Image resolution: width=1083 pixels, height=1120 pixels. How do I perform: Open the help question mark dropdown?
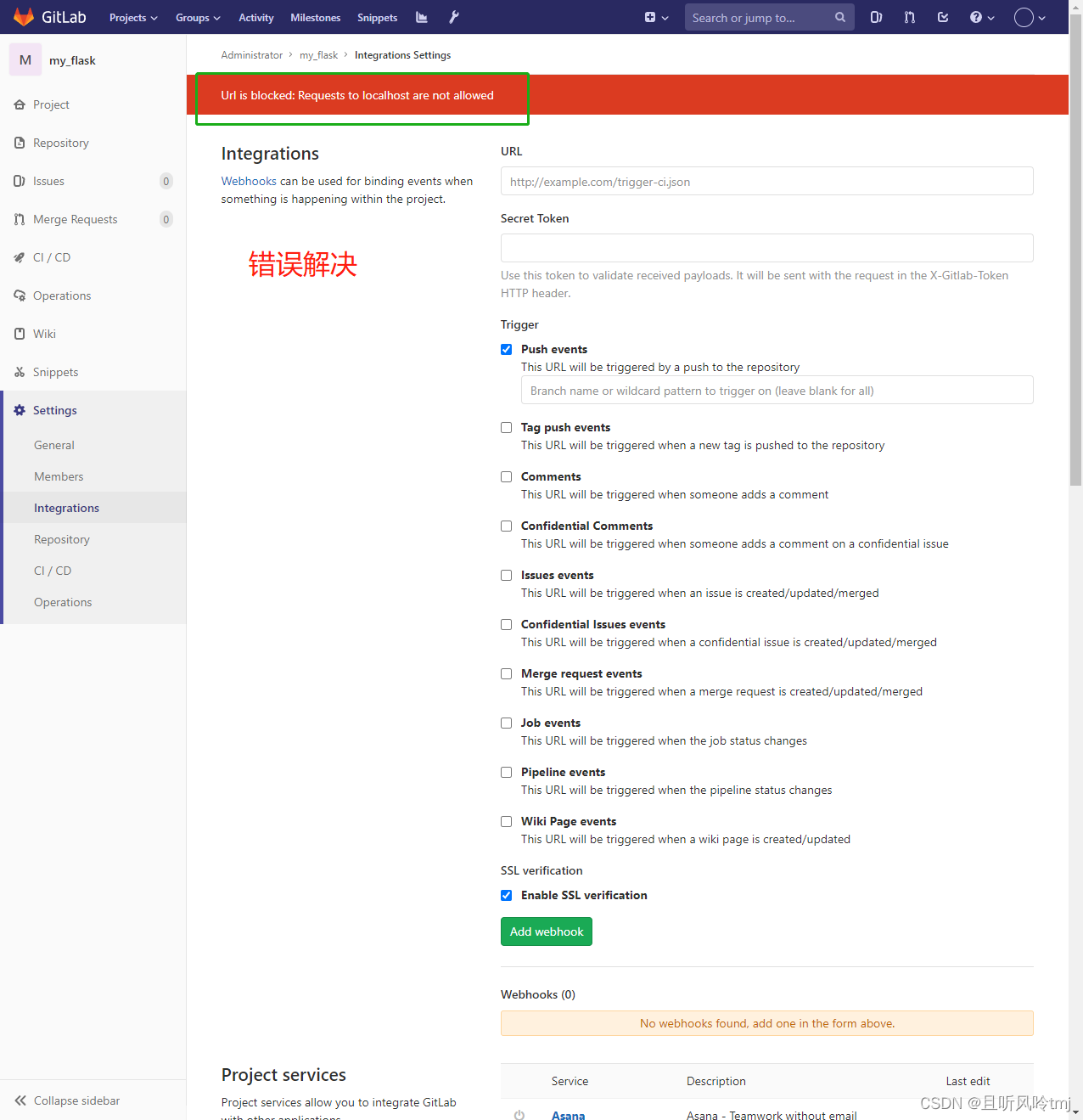coord(981,17)
